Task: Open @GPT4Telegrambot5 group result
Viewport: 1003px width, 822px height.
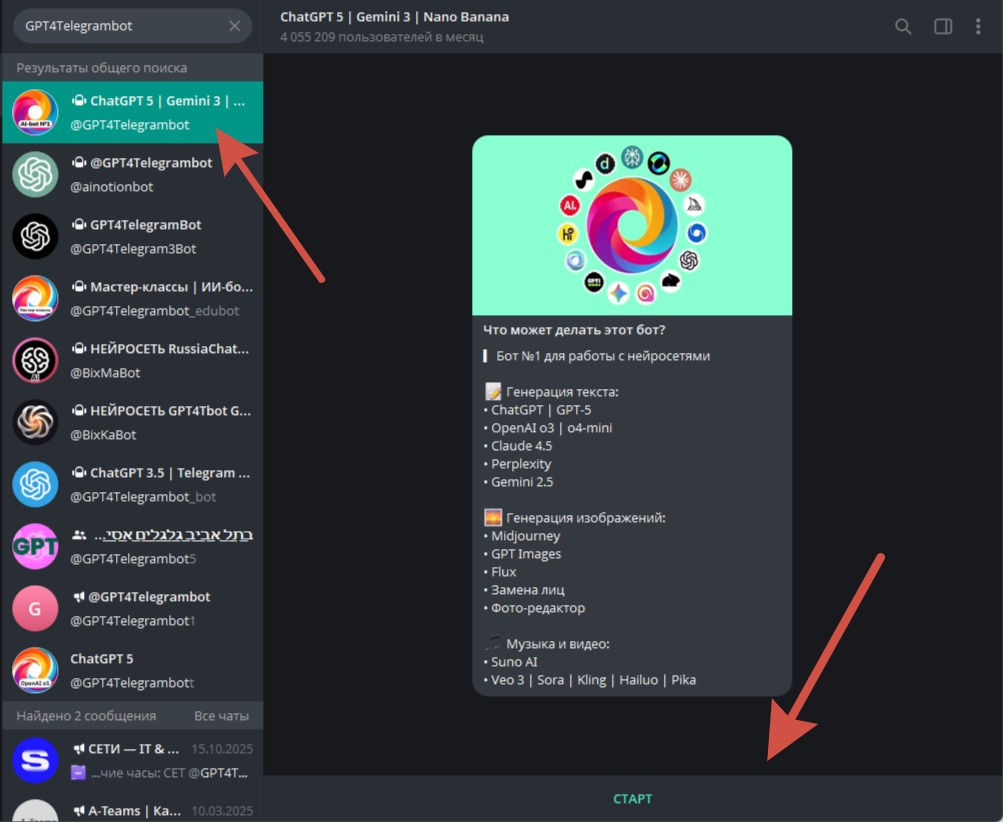Action: (x=132, y=547)
